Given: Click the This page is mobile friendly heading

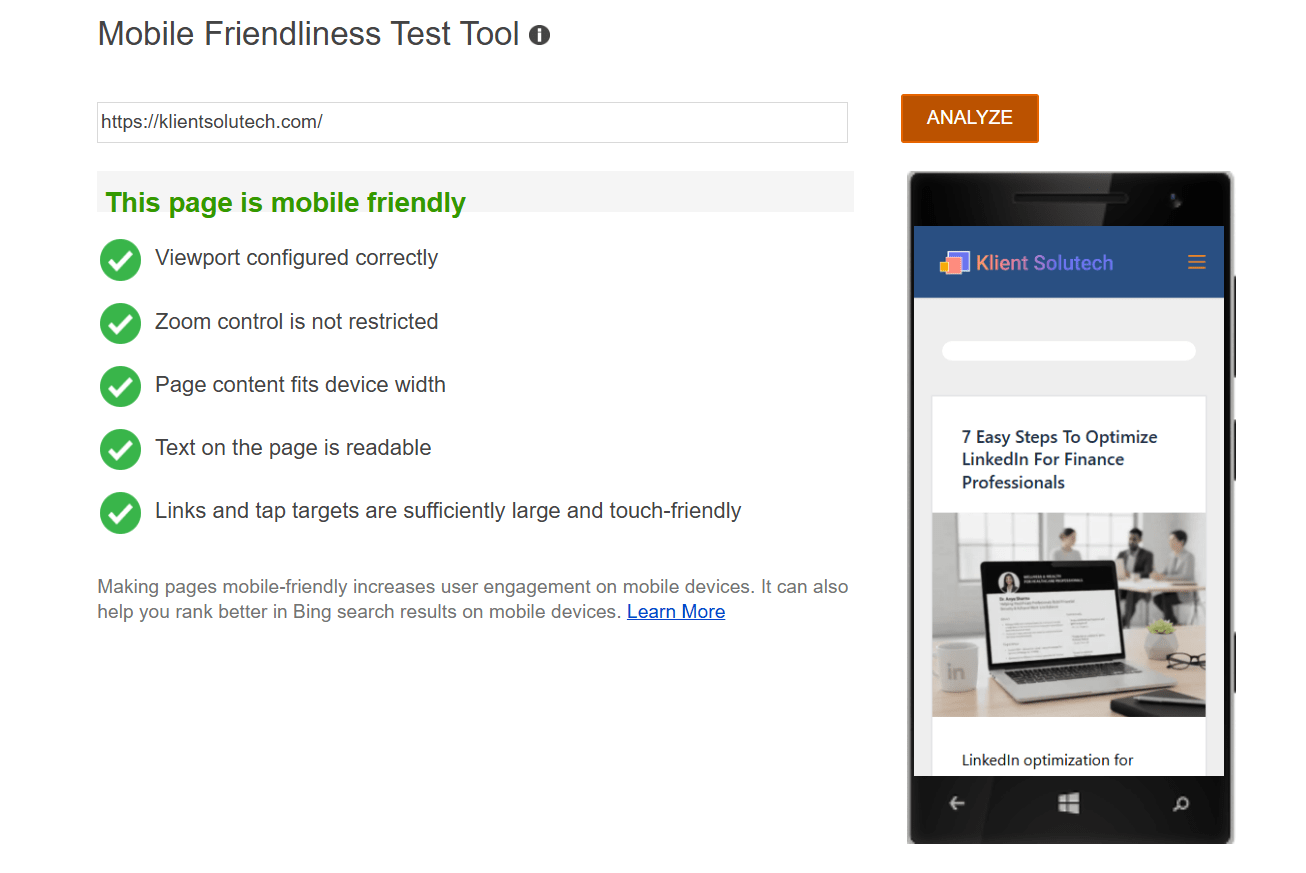Looking at the screenshot, I should pyautogui.click(x=286, y=203).
